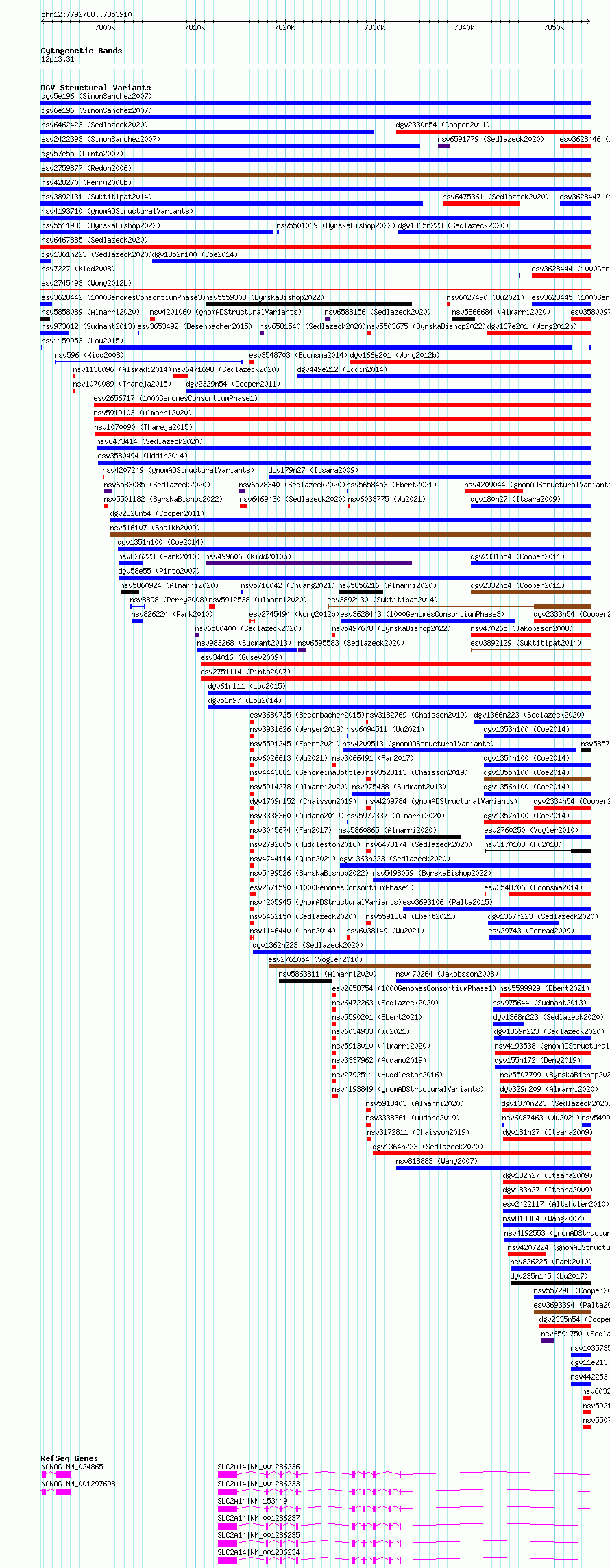Click the chr12:7792788..7853910 position label
610x1568 pixels.
86,14
